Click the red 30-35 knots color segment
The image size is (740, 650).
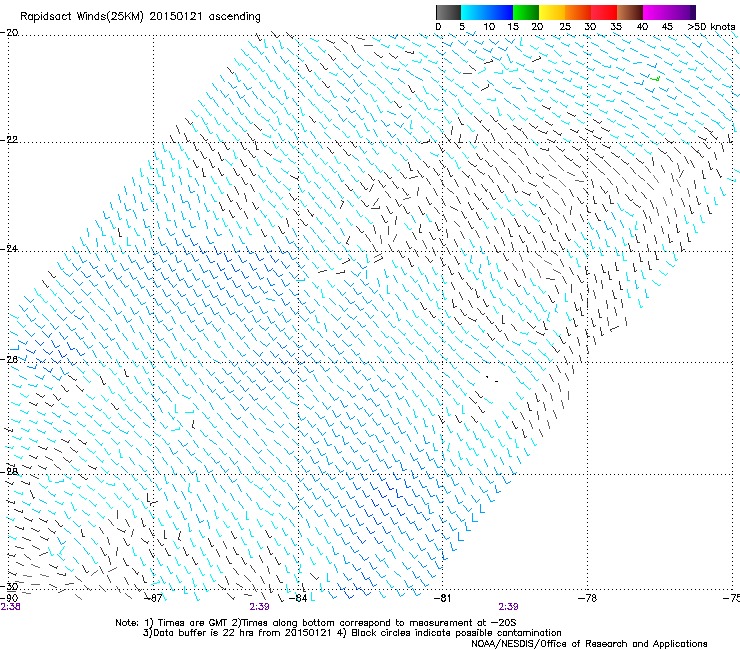tap(604, 12)
